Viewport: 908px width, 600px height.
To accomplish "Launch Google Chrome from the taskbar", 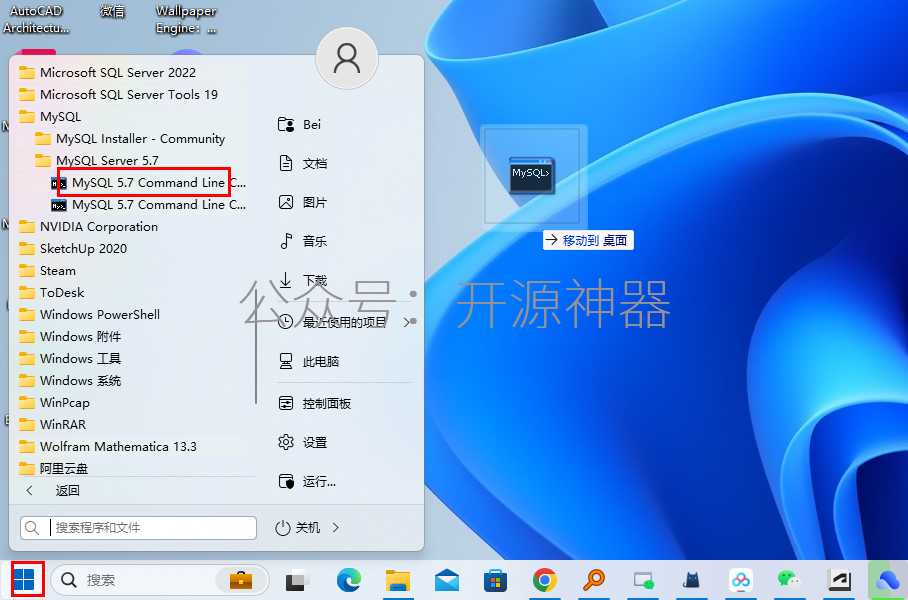I will (544, 580).
